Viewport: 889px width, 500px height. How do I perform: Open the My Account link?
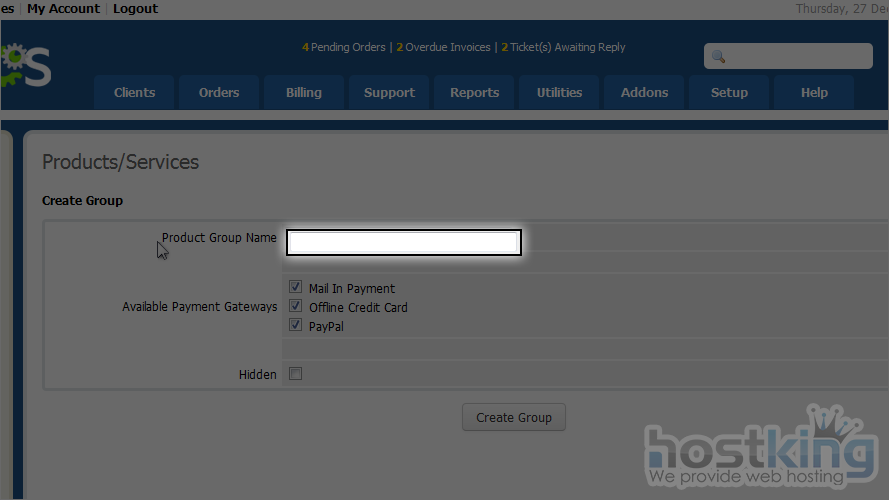tap(63, 8)
